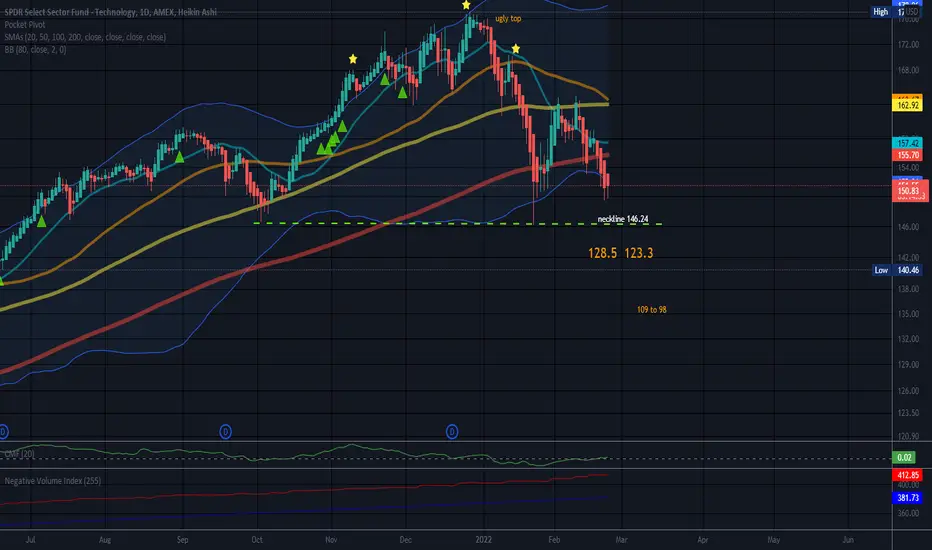Screen dimensions: 932x550
Task: Click the Oct label on time axis
Action: click(x=257, y=540)
